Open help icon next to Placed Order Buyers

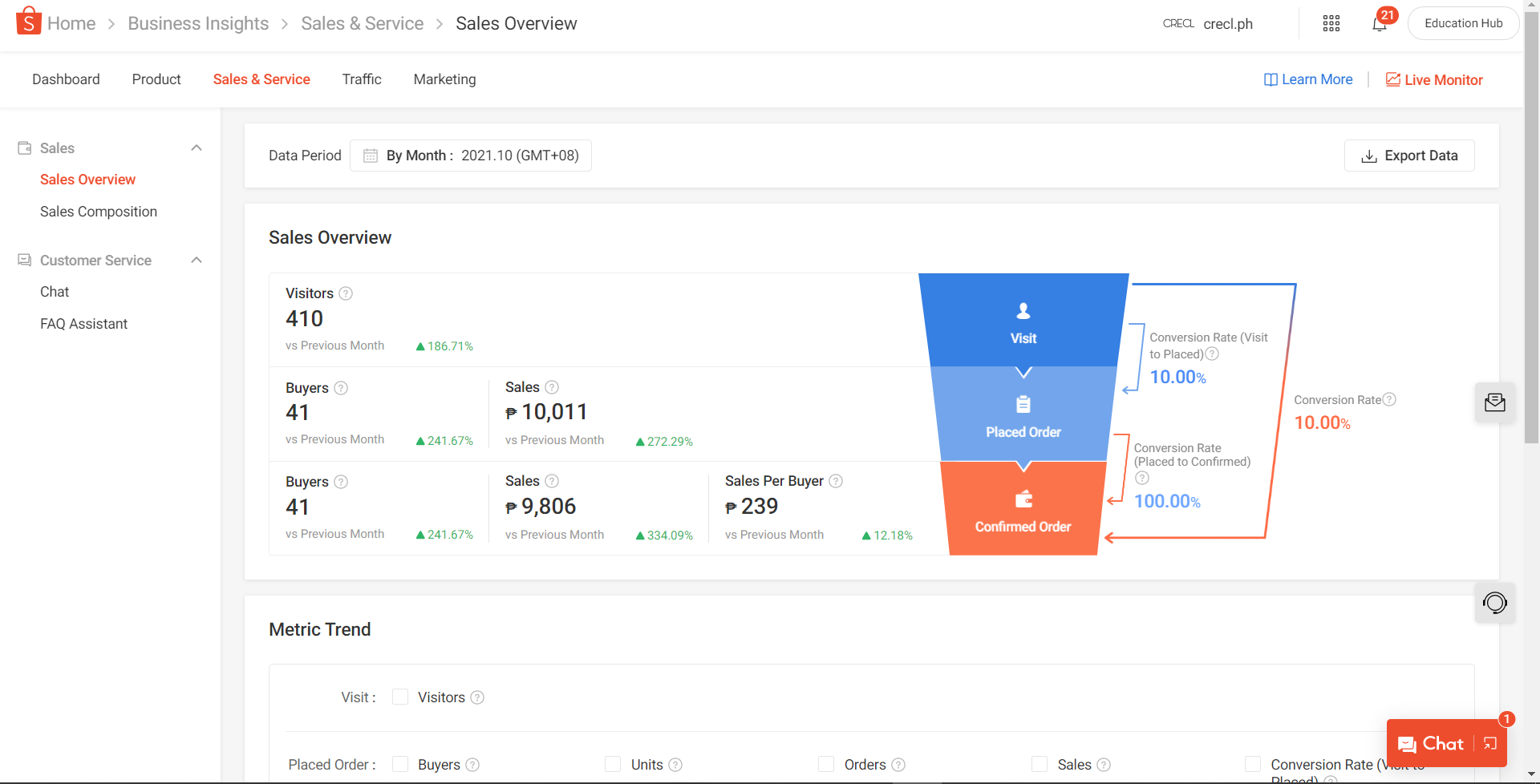(x=341, y=388)
